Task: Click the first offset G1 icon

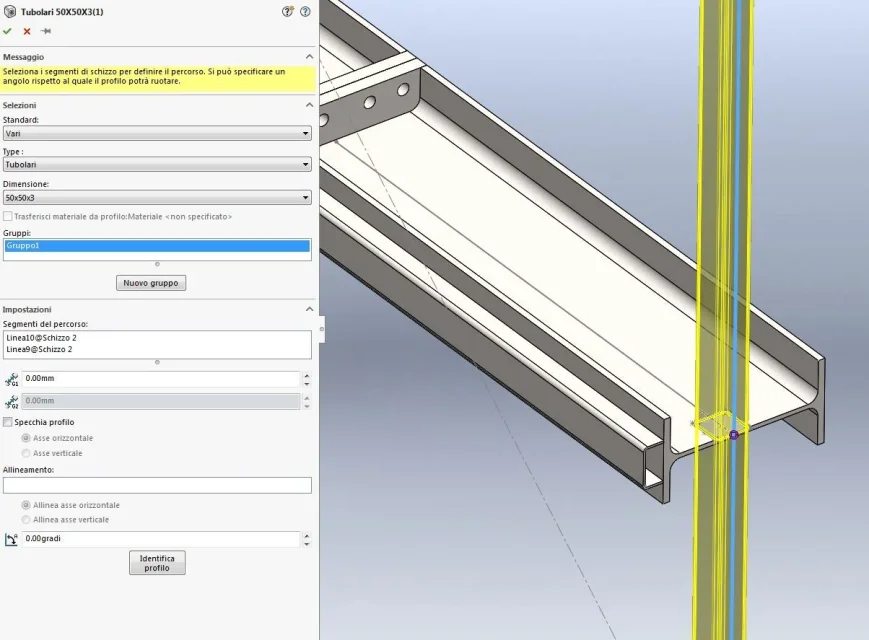Action: (x=11, y=380)
